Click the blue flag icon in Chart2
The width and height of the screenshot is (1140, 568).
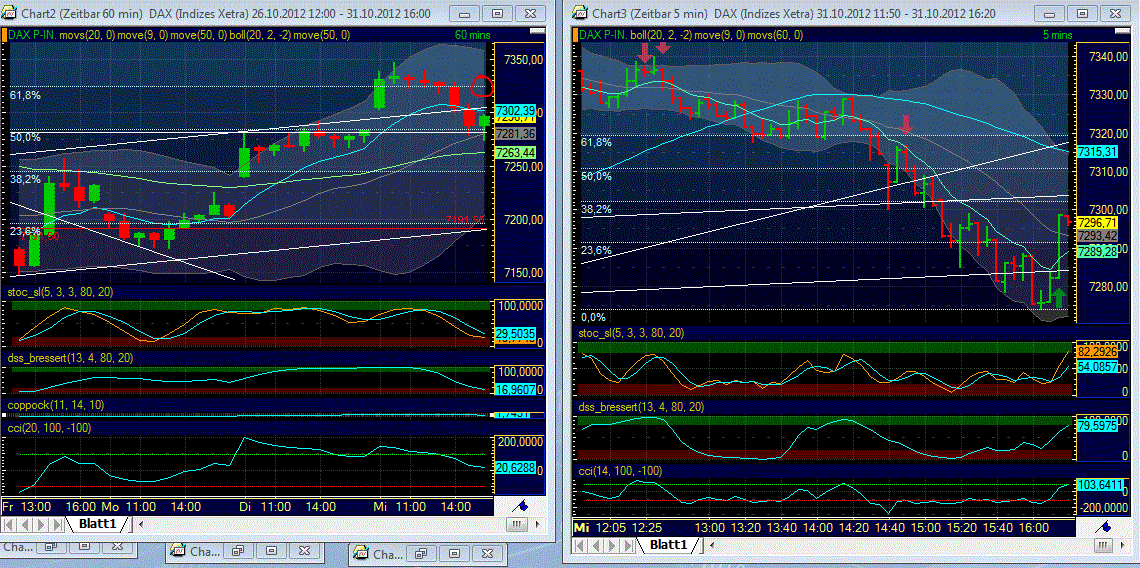(520, 505)
